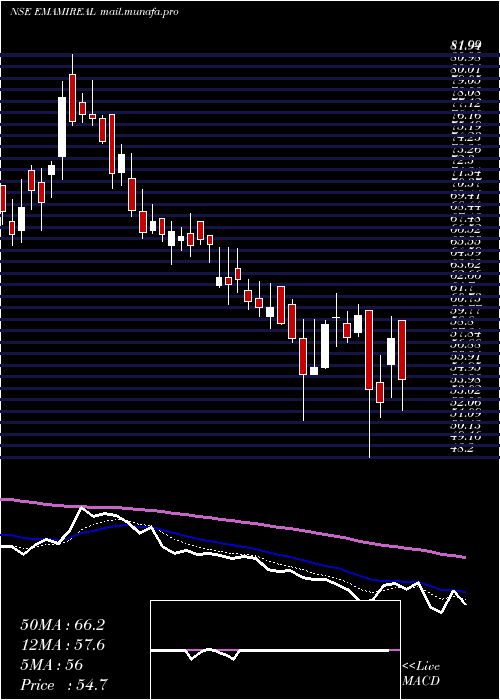Click the tallest white candlestick near the peak

pyautogui.click(x=62, y=127)
